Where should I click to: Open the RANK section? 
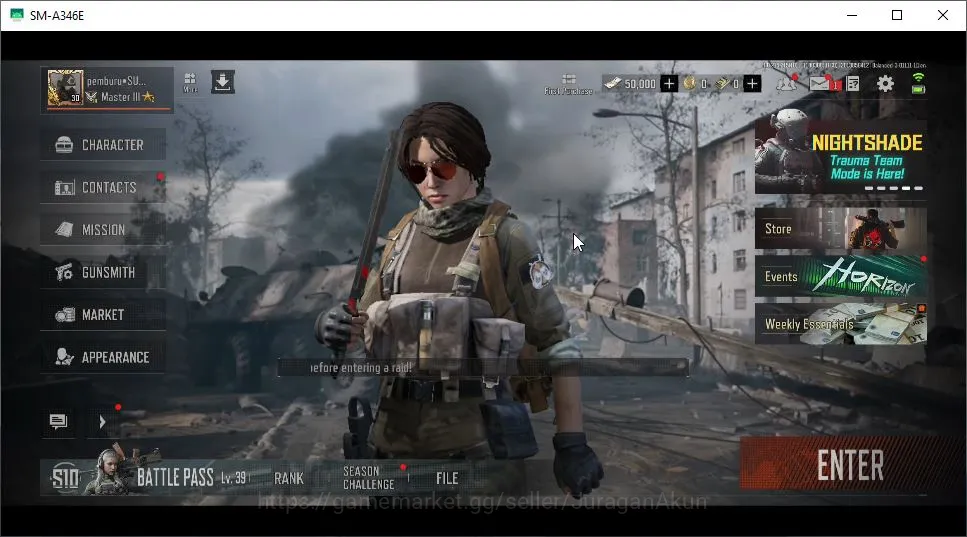pyautogui.click(x=289, y=478)
